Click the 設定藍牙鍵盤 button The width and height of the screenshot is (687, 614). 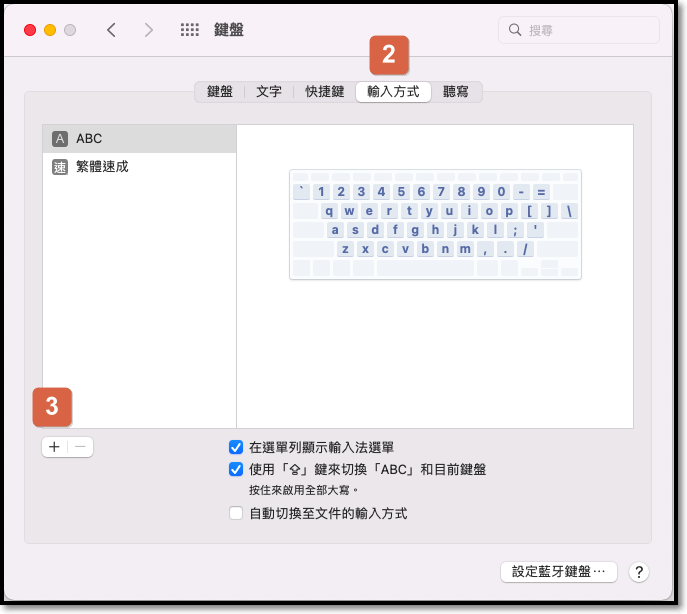(559, 572)
